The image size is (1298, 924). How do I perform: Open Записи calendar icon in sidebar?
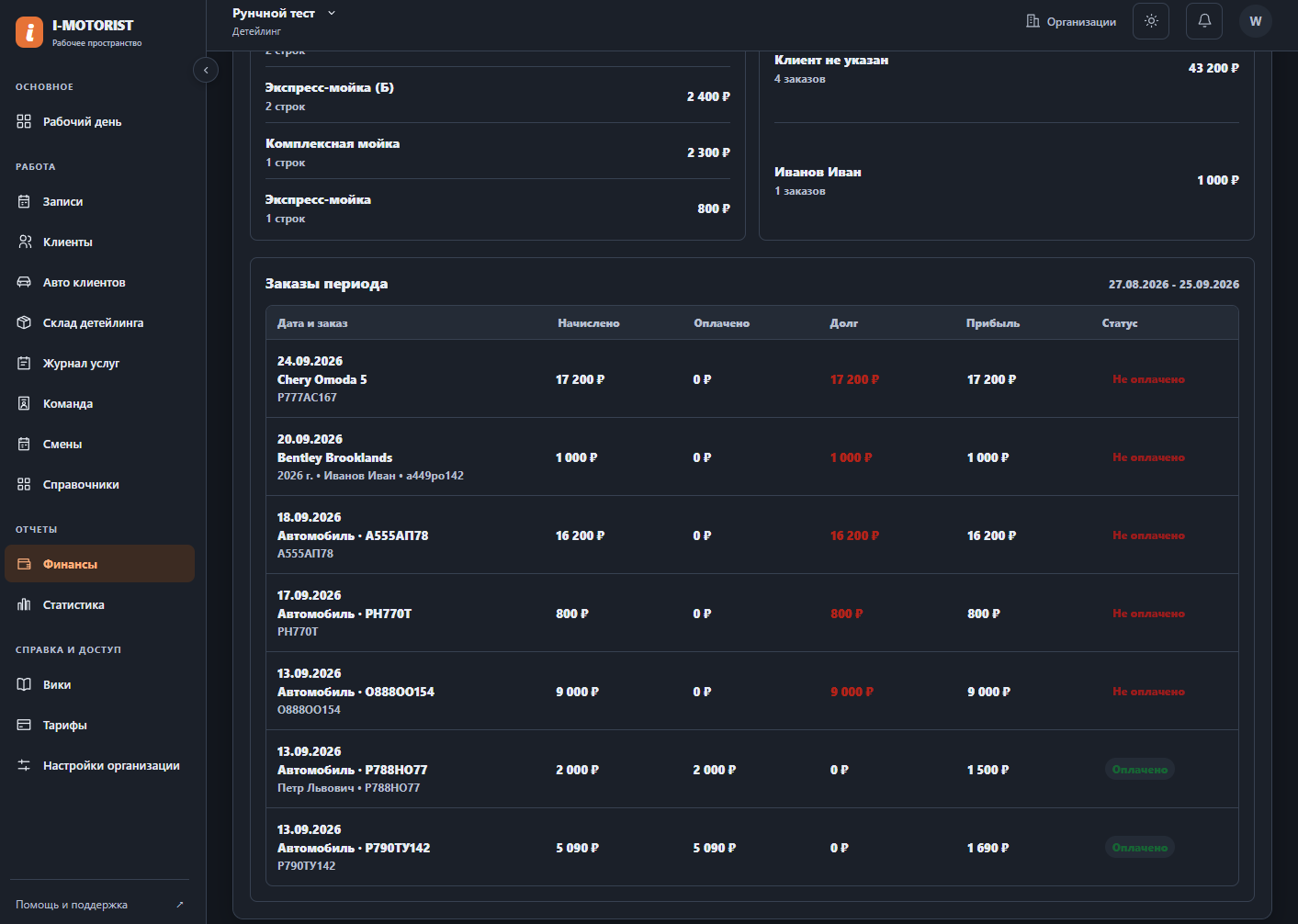(24, 201)
